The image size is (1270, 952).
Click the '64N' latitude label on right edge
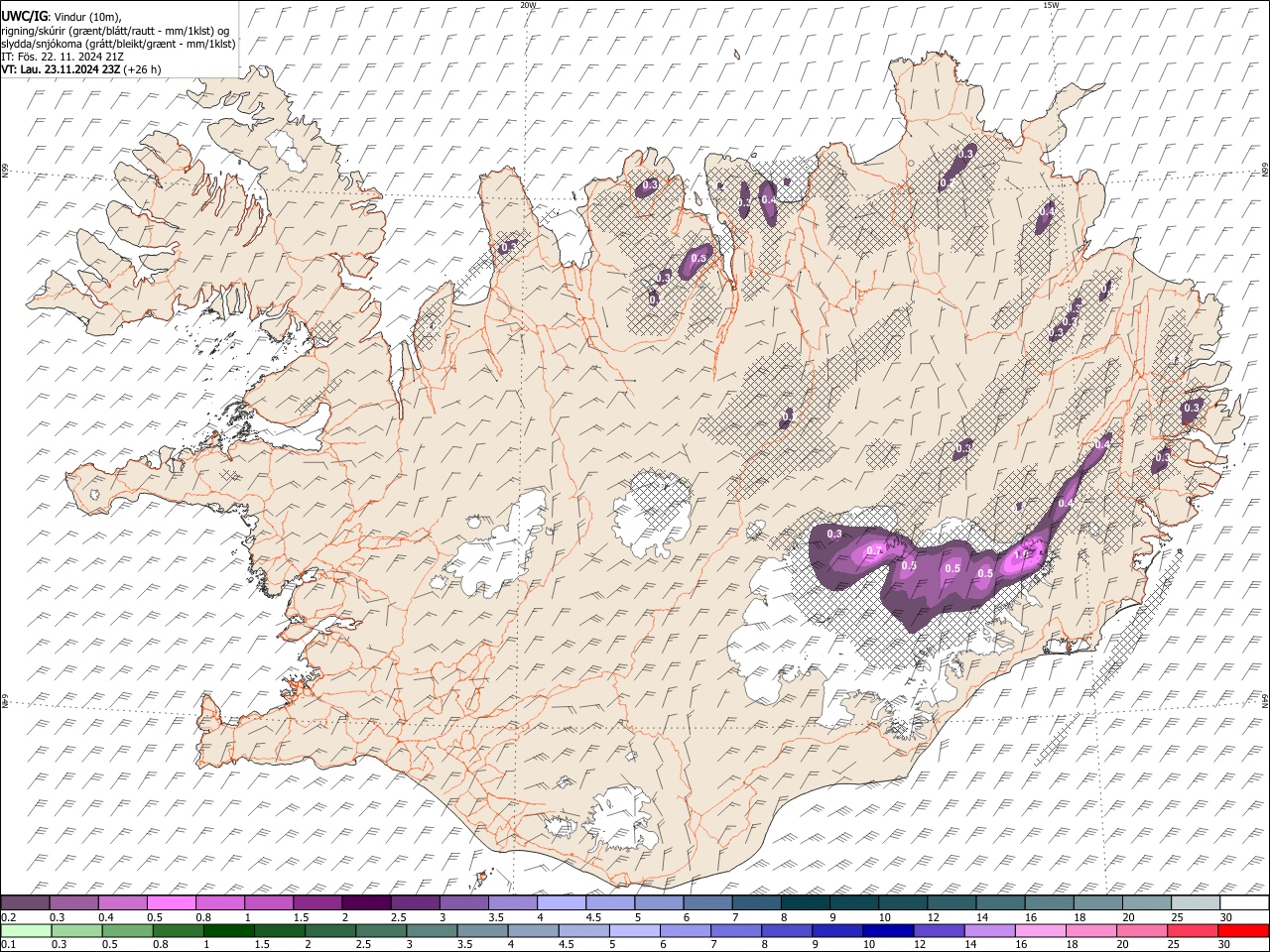pos(1265,700)
